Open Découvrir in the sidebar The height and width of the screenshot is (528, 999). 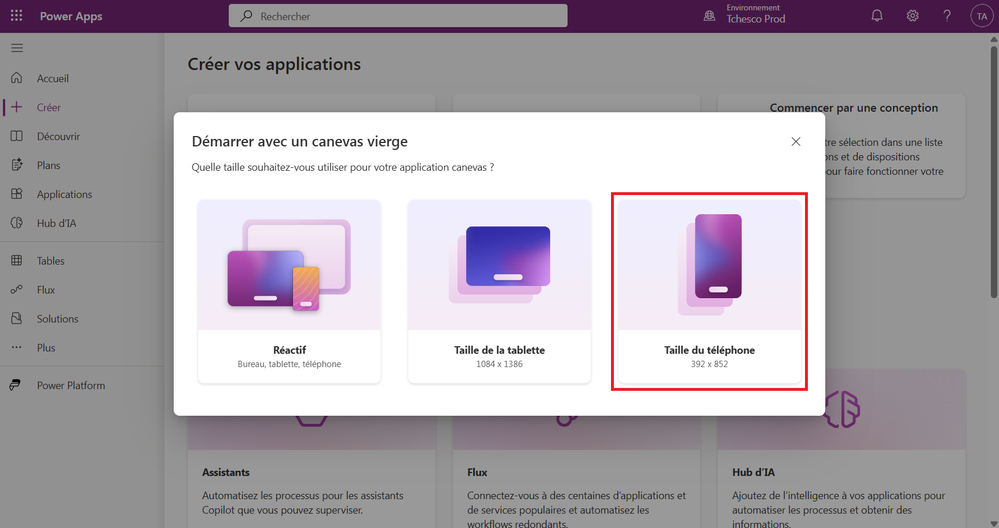point(58,136)
